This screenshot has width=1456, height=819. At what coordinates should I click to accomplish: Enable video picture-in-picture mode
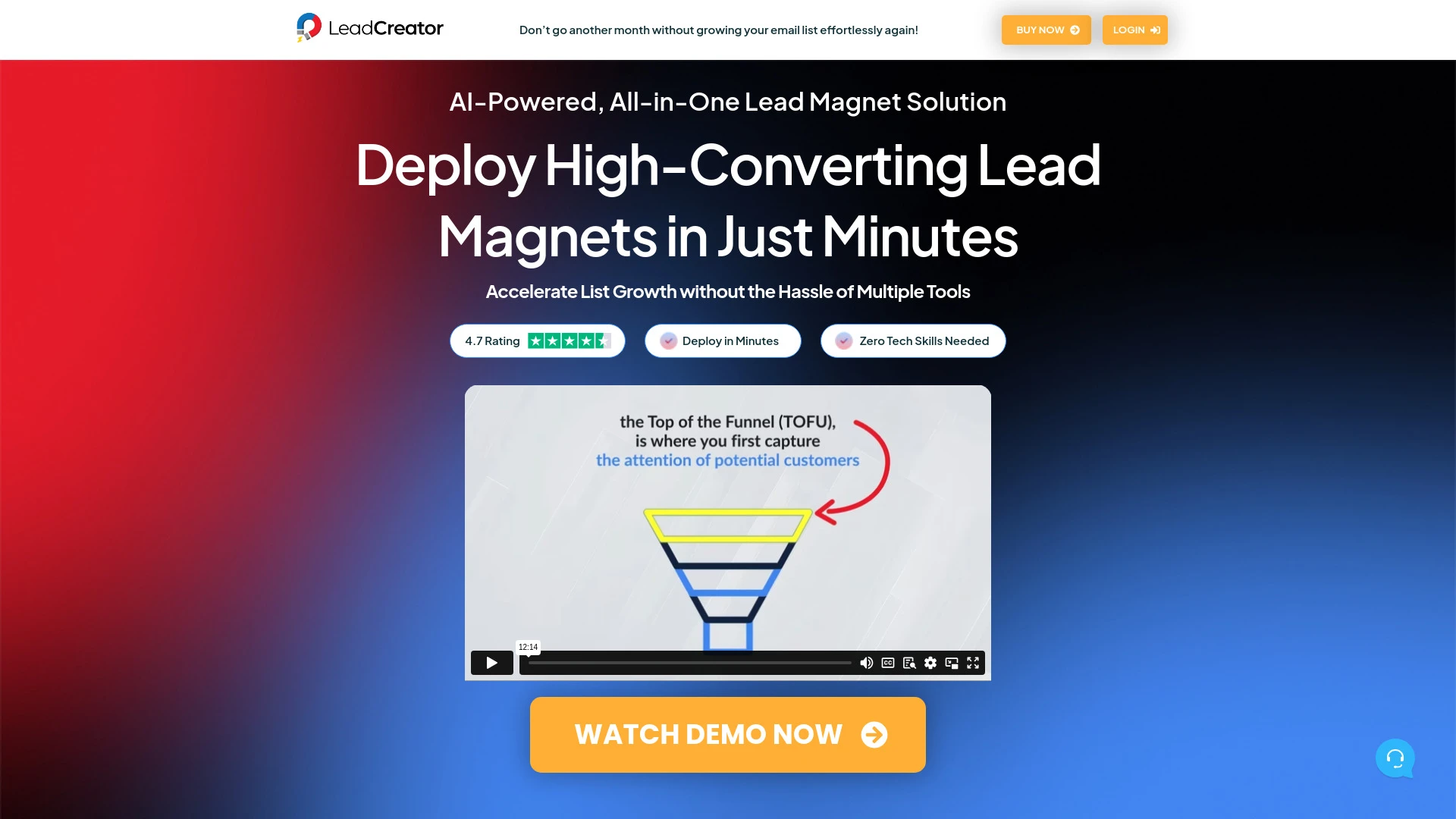pyautogui.click(x=952, y=662)
